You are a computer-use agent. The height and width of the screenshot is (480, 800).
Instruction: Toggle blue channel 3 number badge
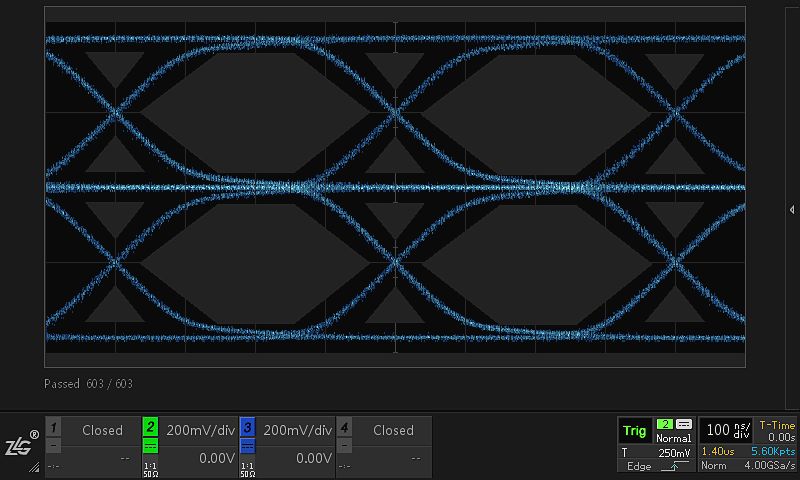click(x=247, y=427)
